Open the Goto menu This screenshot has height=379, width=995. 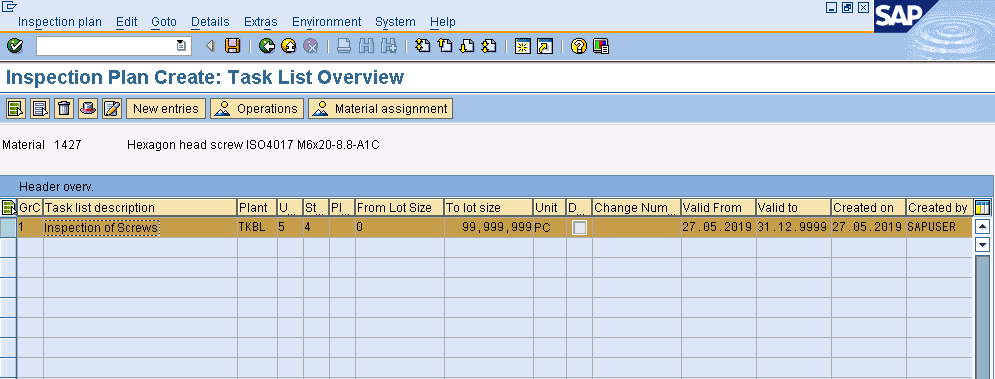[164, 22]
